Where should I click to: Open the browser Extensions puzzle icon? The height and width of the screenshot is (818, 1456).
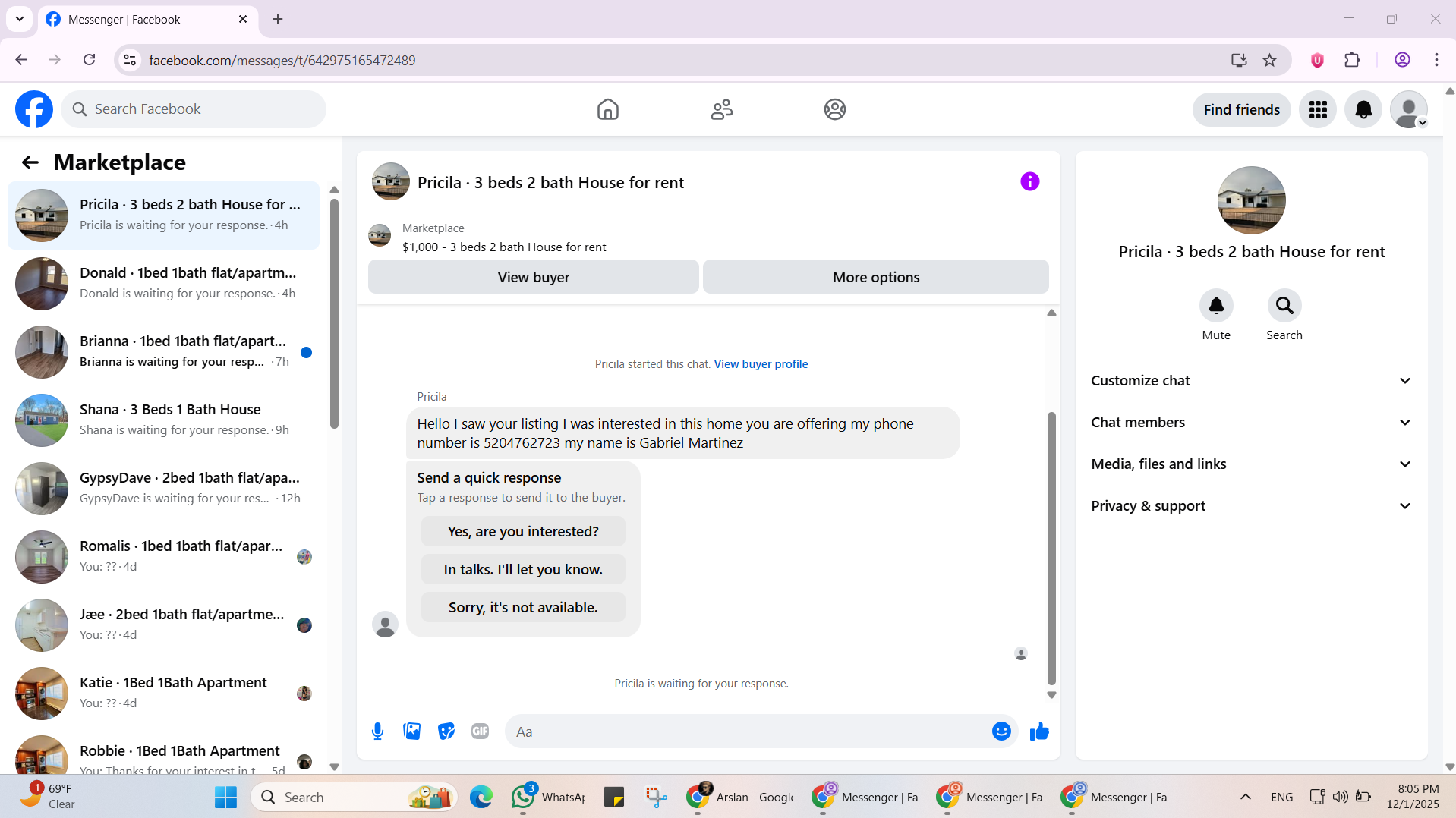(1352, 60)
